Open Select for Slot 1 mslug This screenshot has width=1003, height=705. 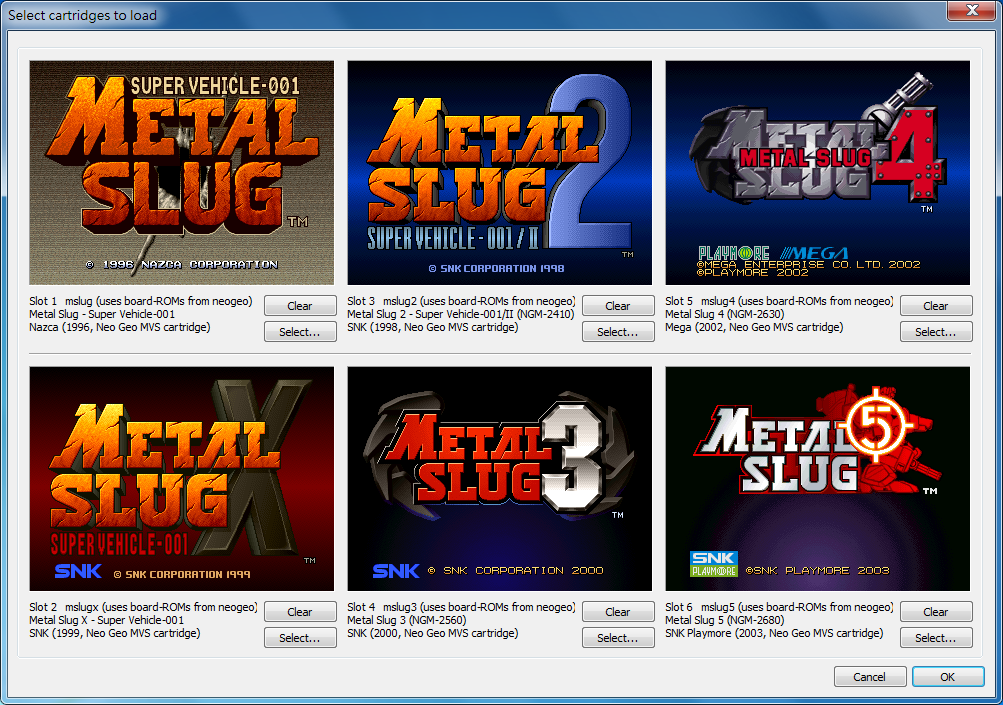300,331
